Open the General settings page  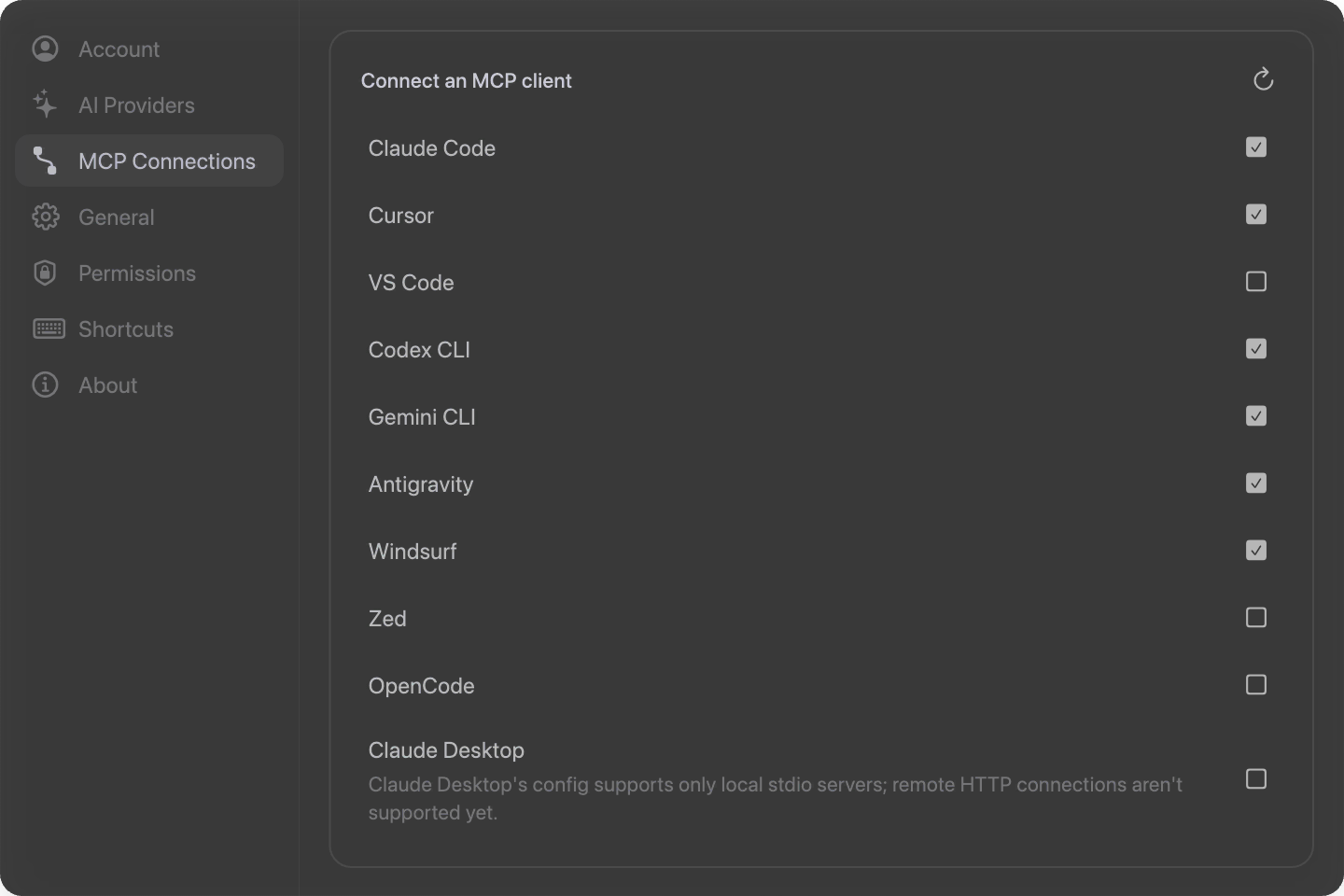(149, 217)
